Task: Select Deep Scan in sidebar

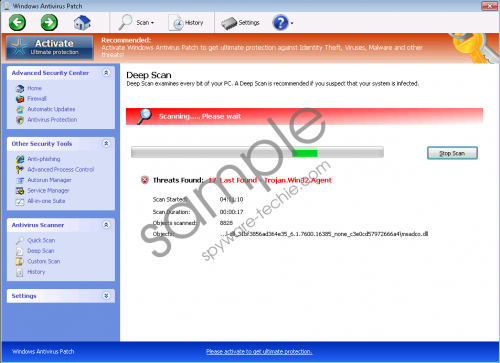Action: point(41,251)
